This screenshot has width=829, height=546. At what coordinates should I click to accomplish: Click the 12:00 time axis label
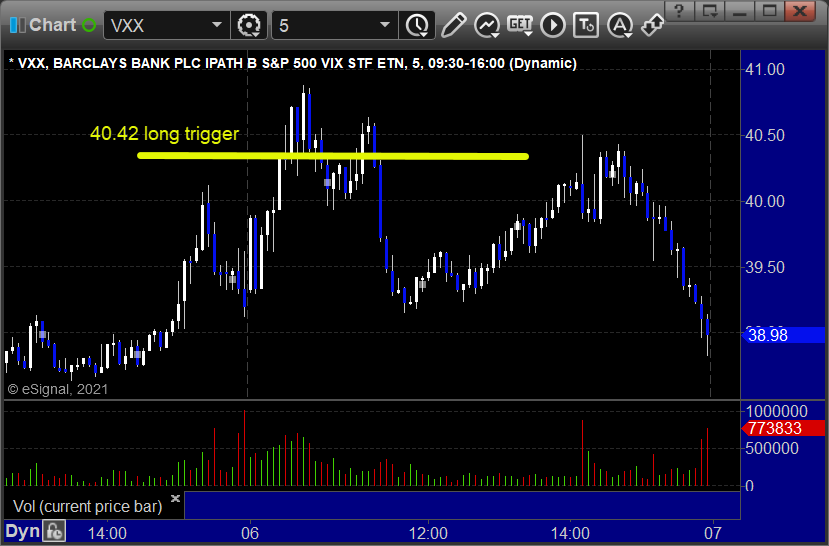[428, 533]
